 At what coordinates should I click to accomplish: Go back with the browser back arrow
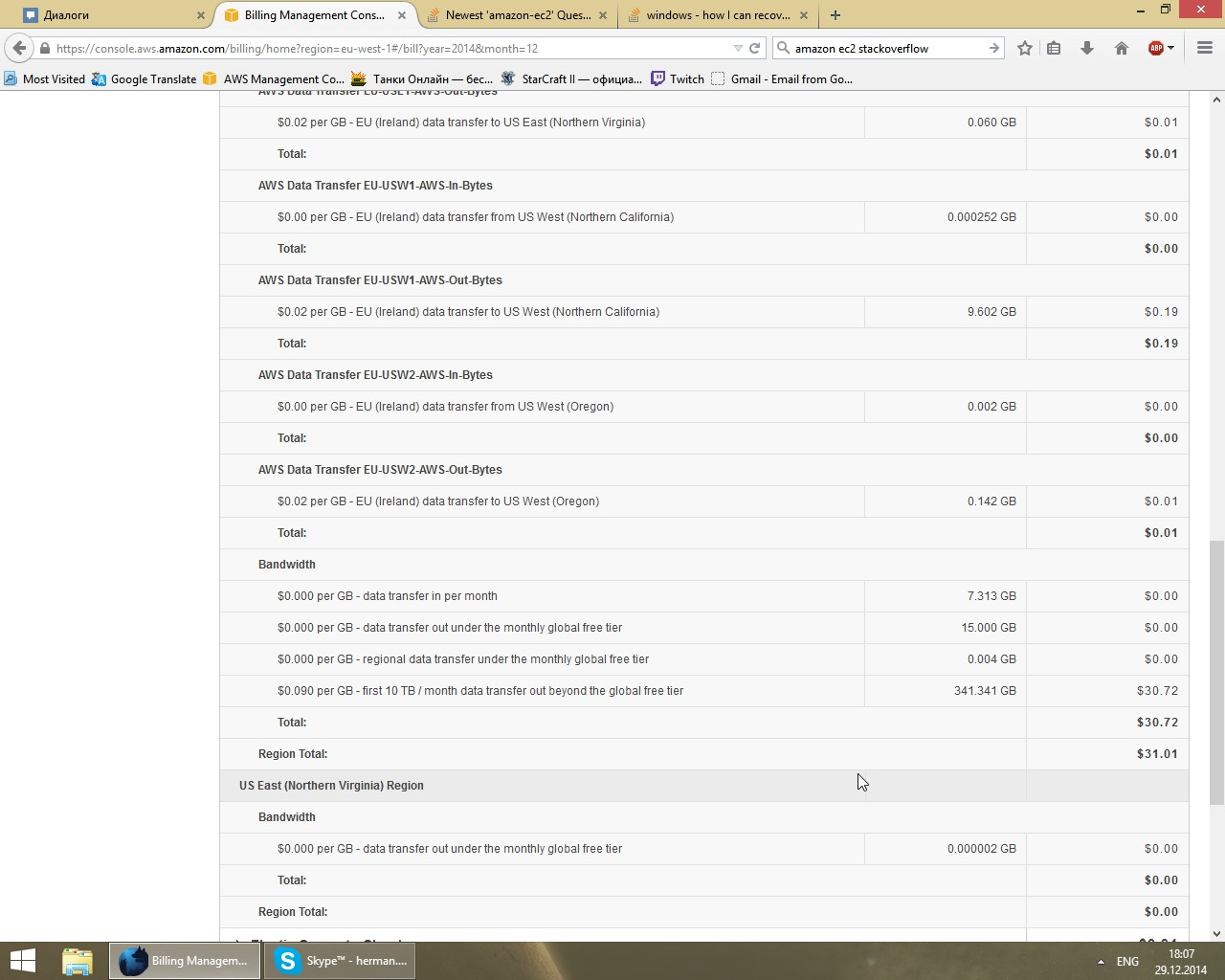pos(19,48)
